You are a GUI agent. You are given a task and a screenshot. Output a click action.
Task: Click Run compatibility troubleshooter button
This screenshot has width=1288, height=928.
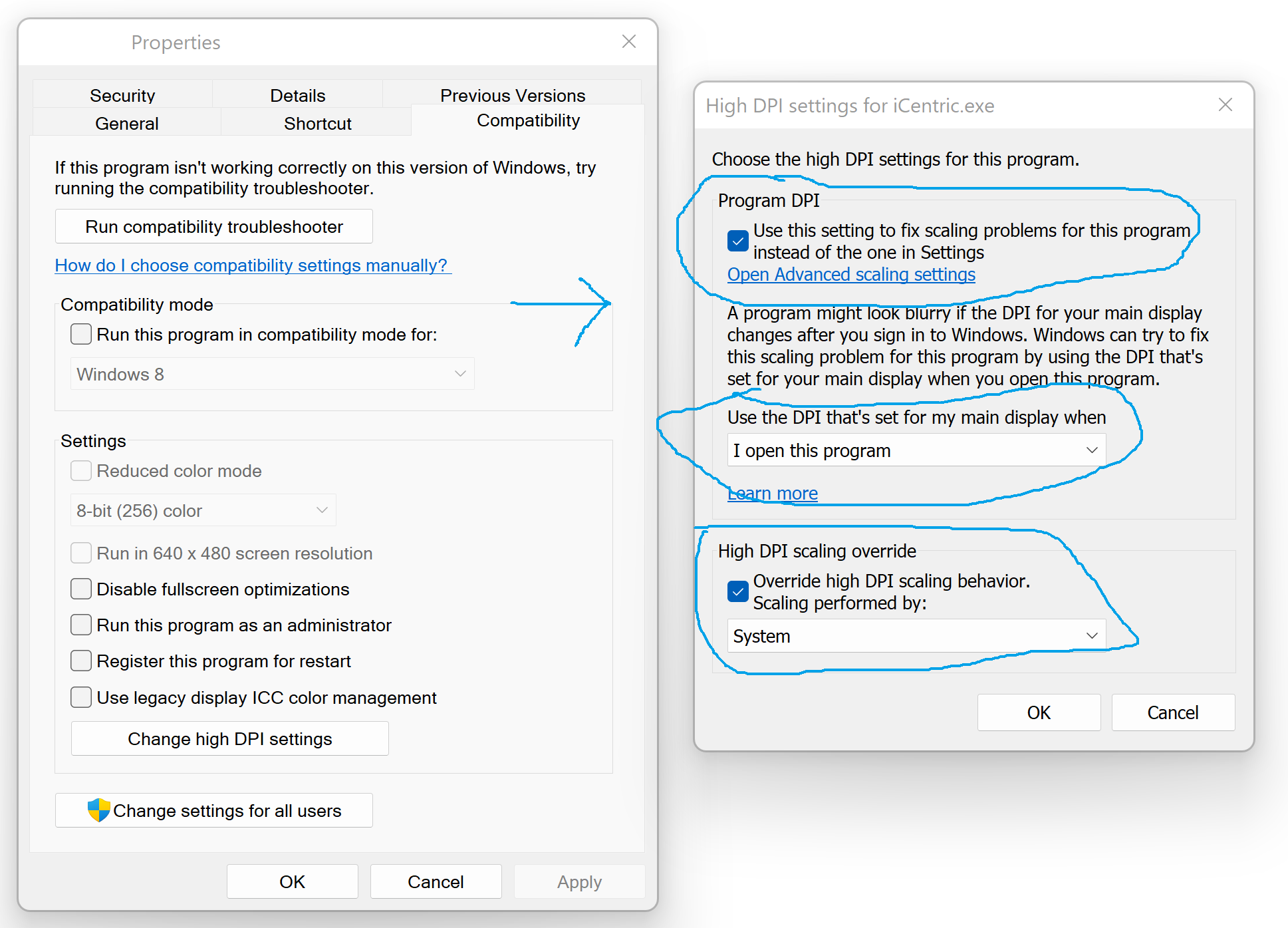pos(213,227)
